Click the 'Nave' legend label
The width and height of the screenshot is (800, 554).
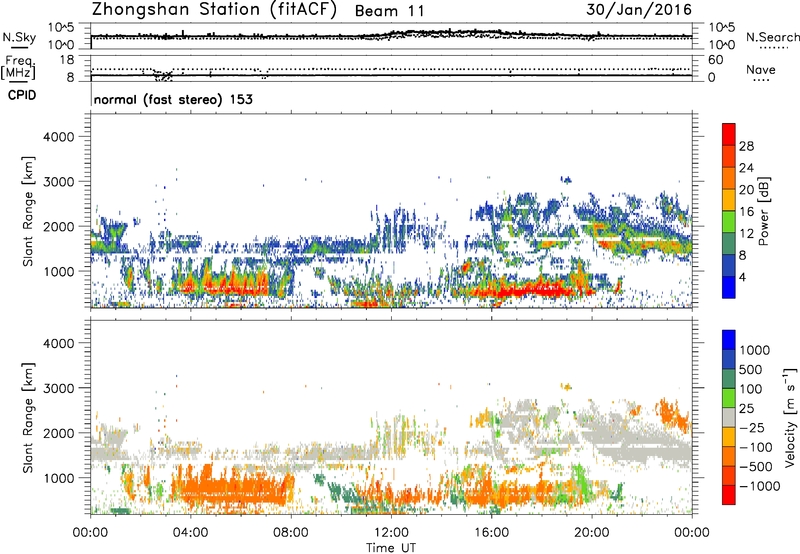coord(761,70)
